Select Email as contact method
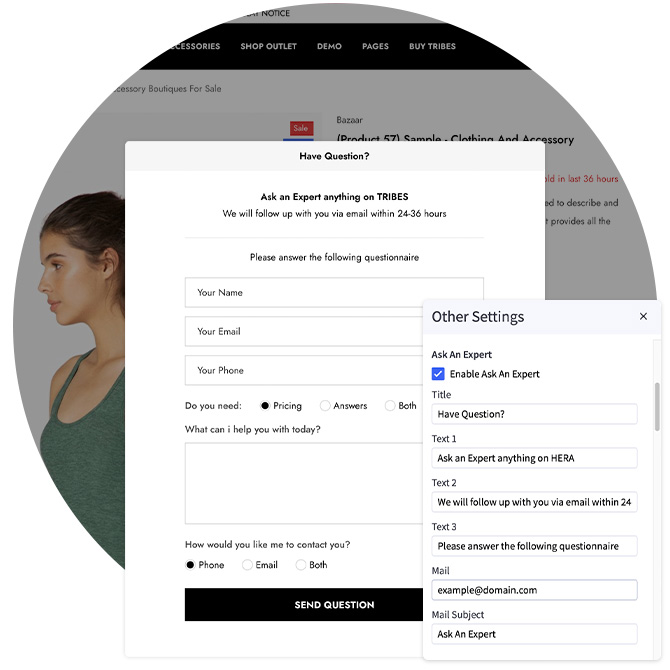This screenshot has height=670, width=670. pos(247,565)
